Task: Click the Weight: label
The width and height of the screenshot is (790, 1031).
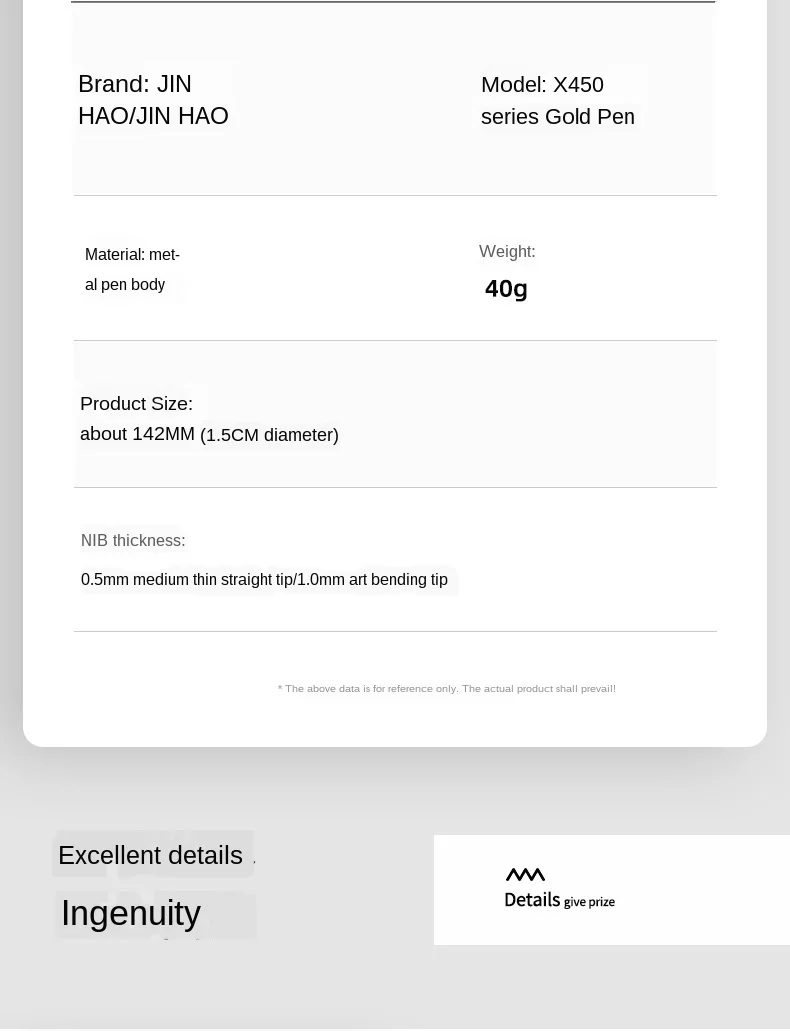Action: coord(507,251)
